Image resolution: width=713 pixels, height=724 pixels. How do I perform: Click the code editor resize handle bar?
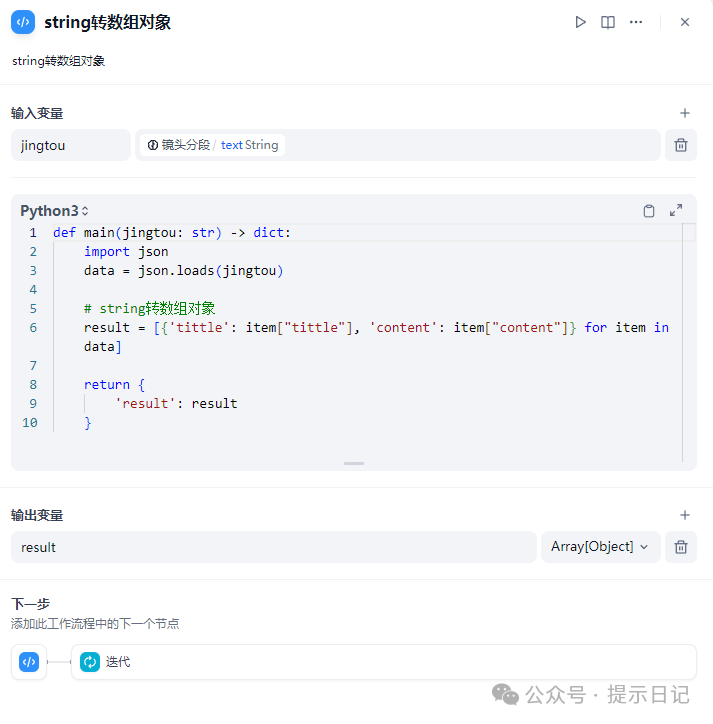(x=354, y=464)
